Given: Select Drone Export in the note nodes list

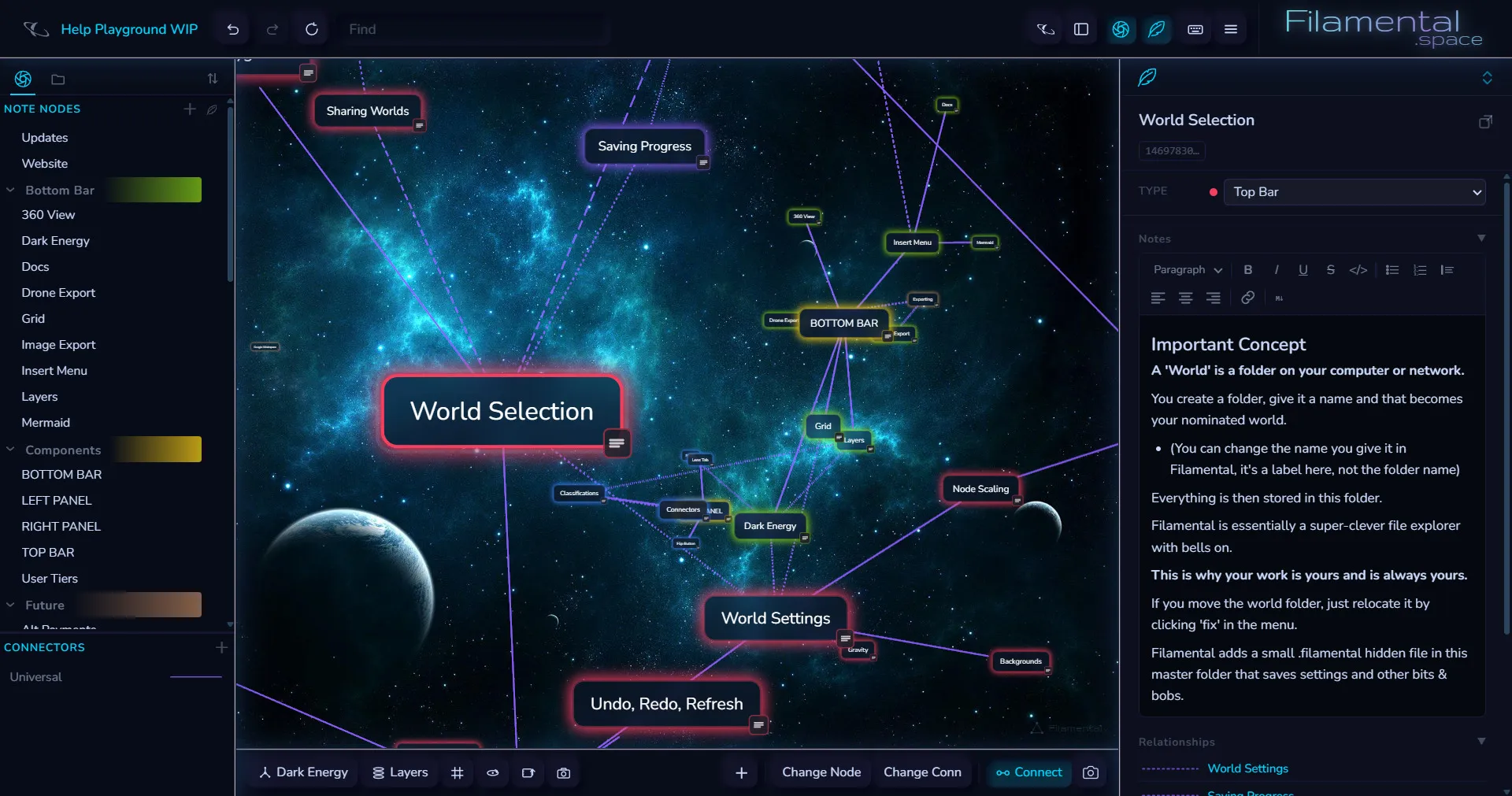Looking at the screenshot, I should [x=58, y=292].
